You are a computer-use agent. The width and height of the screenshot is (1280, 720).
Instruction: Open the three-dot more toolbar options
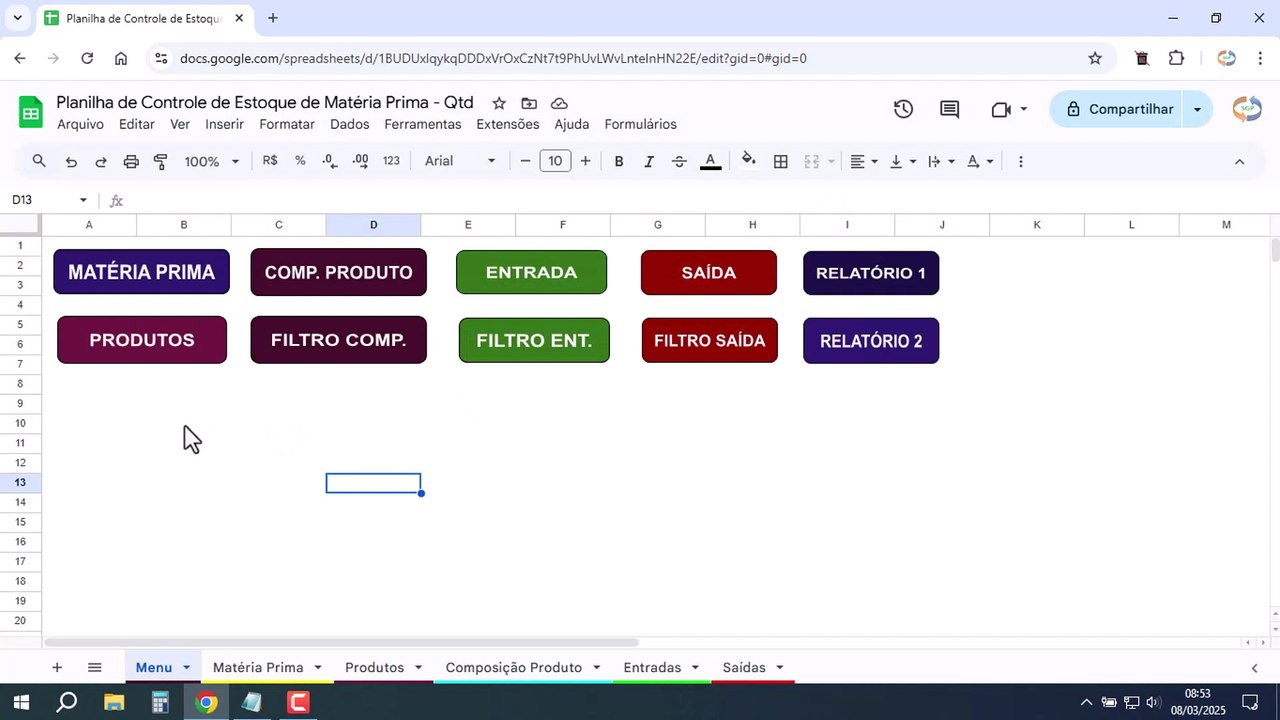pyautogui.click(x=1020, y=161)
